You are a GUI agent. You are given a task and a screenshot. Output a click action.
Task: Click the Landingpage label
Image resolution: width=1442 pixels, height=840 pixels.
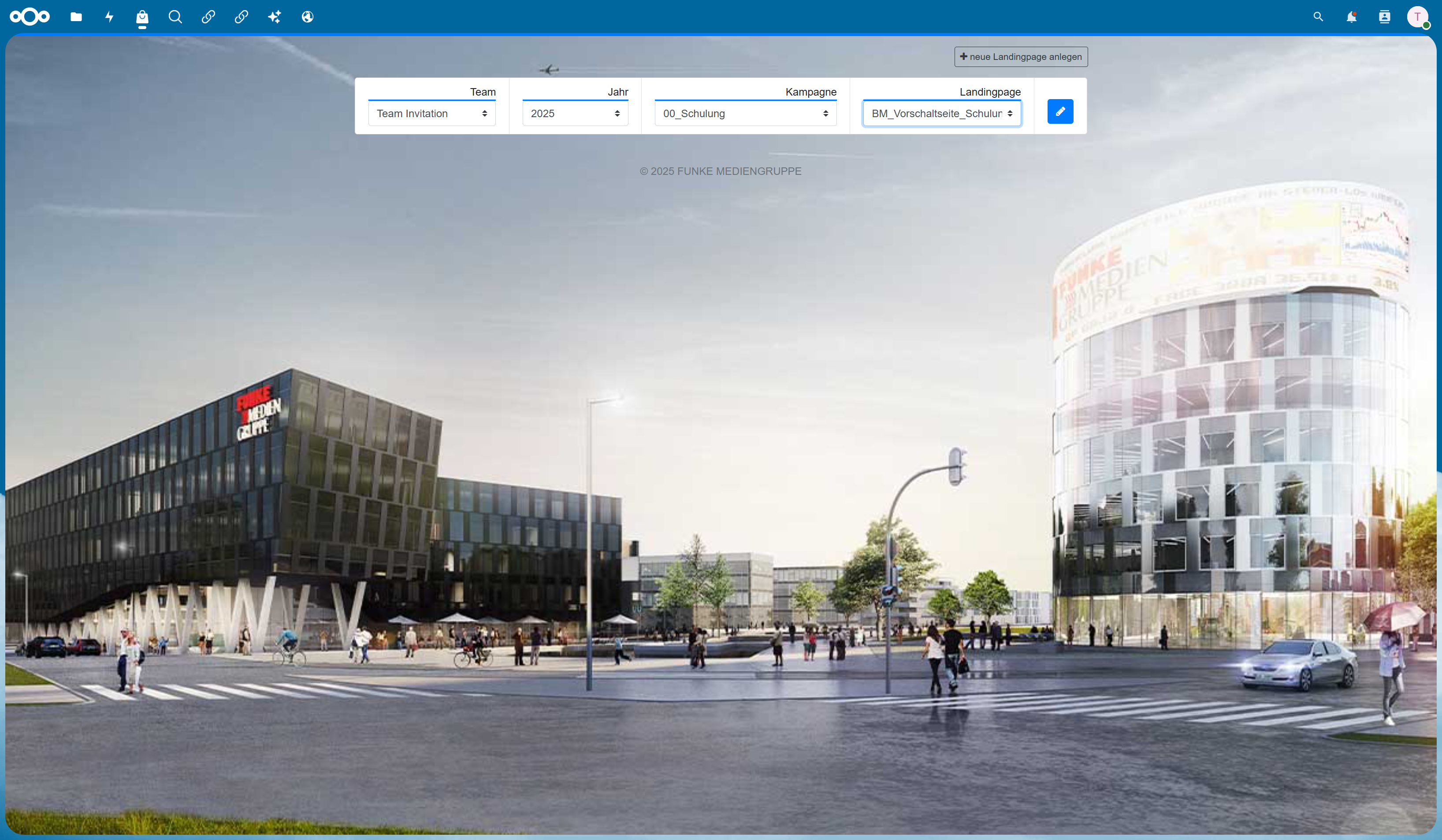[x=990, y=92]
